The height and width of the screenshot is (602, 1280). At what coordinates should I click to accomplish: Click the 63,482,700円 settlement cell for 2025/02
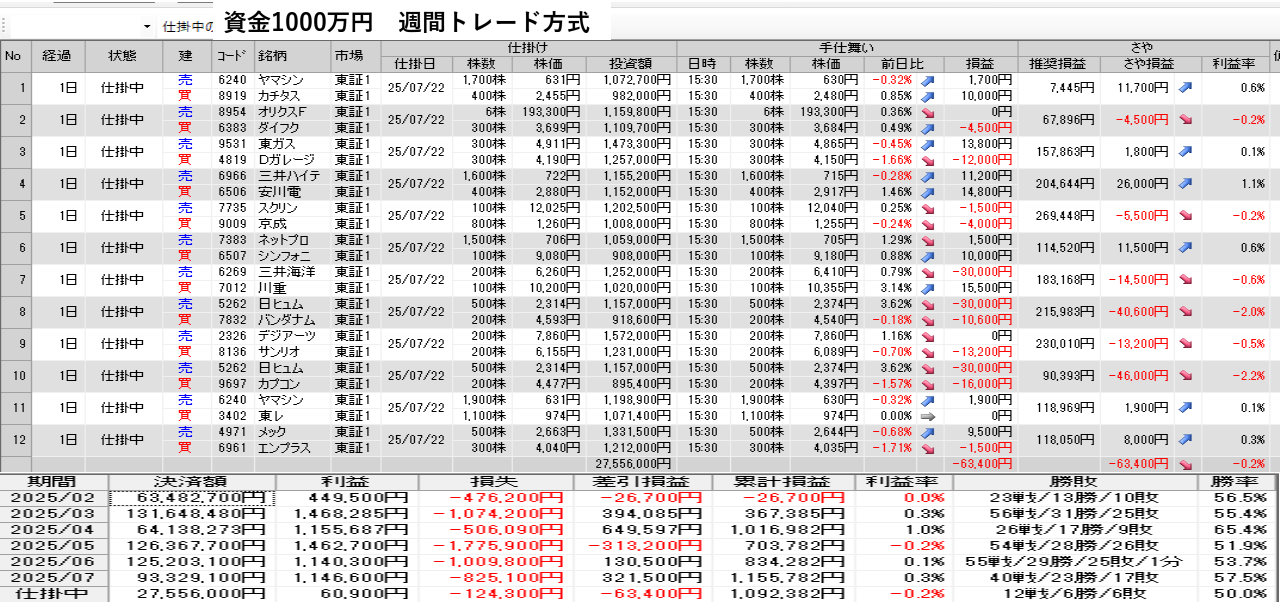coord(190,498)
